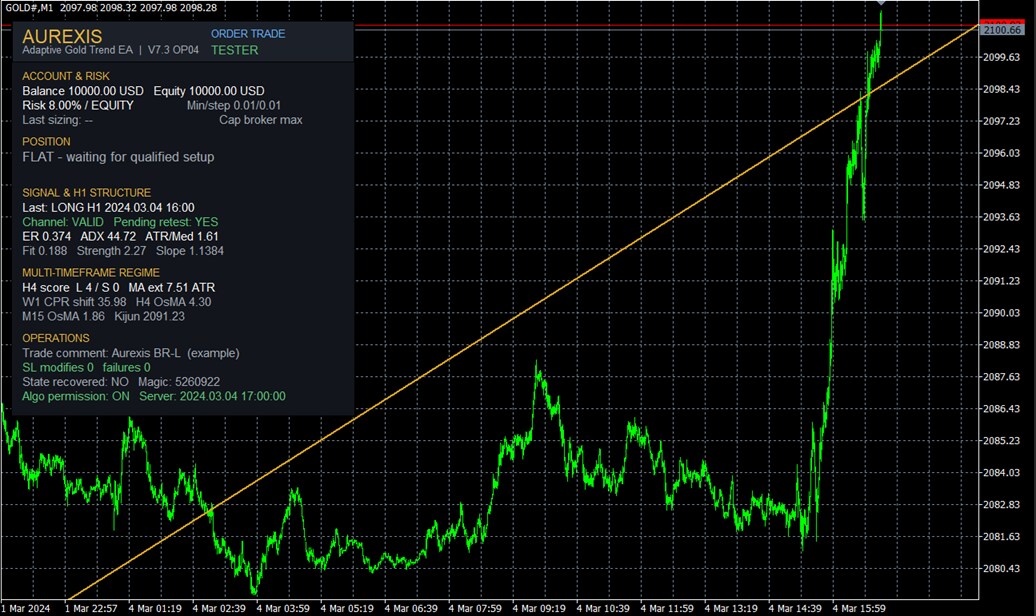Viewport: 1036px width, 616px height.
Task: Select the orange diagonal trendline
Action: [x=522, y=313]
